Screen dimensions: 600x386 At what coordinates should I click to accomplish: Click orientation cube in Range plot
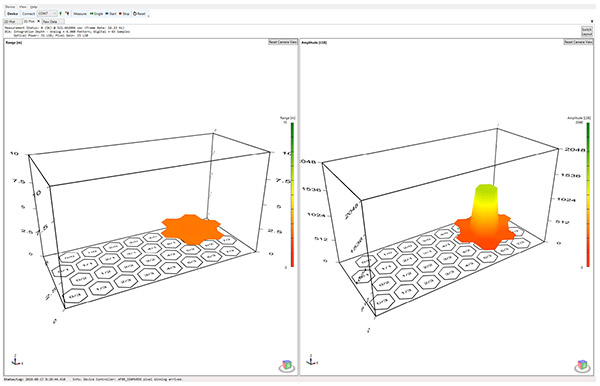[287, 365]
